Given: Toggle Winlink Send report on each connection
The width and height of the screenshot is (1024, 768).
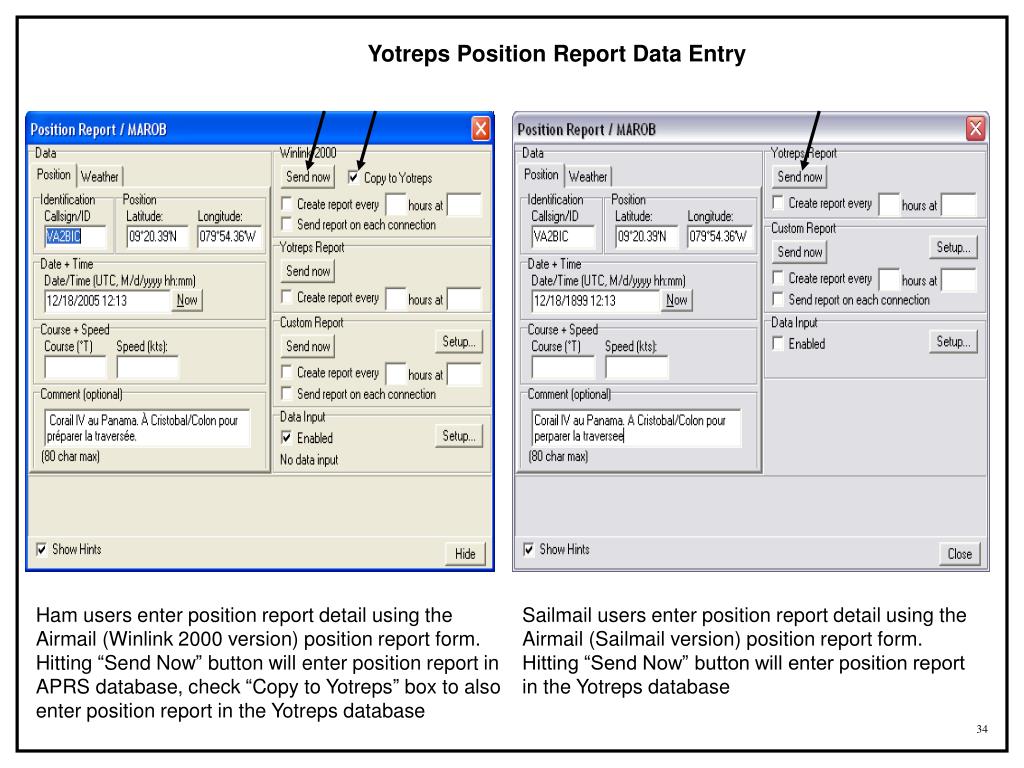Looking at the screenshot, I should click(x=286, y=224).
